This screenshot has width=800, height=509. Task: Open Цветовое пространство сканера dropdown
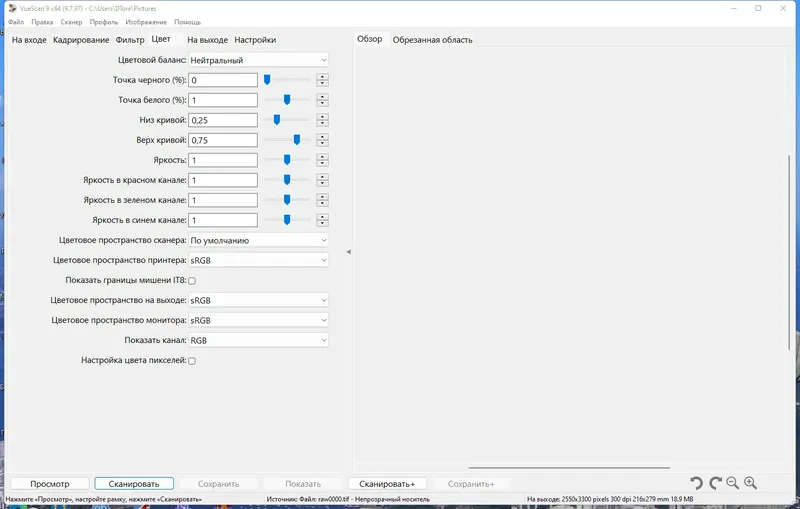click(258, 240)
